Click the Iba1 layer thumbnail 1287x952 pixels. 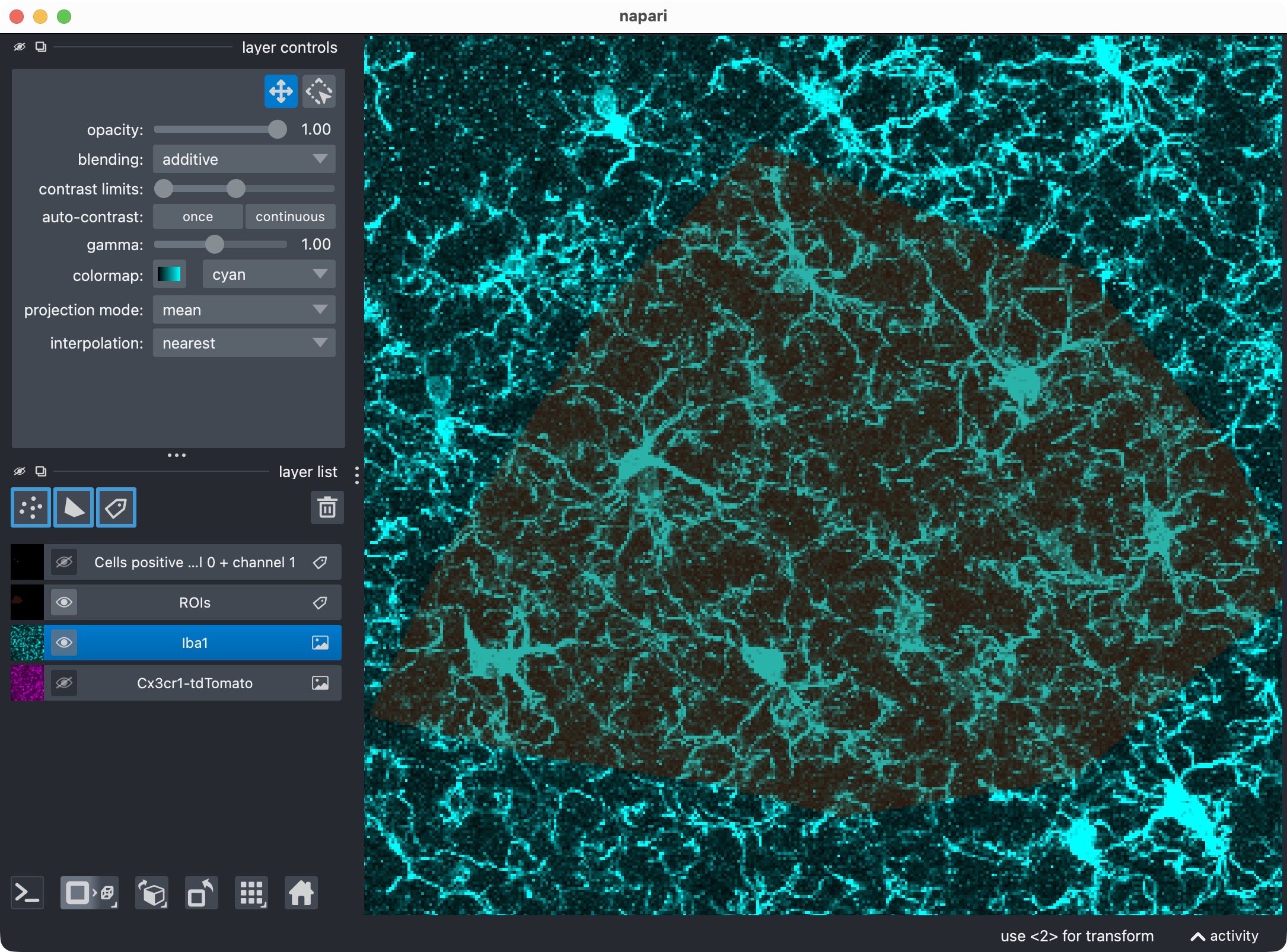[x=27, y=643]
